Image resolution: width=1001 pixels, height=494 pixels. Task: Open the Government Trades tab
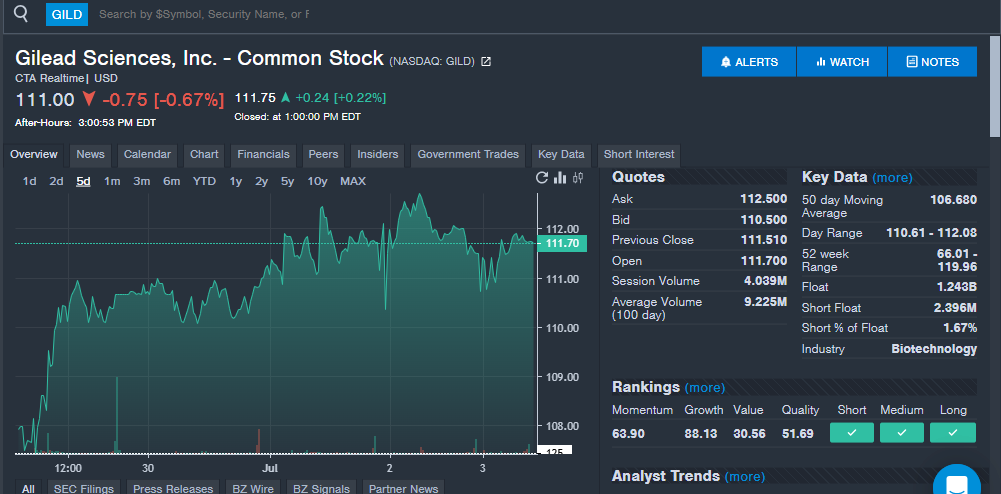(468, 154)
